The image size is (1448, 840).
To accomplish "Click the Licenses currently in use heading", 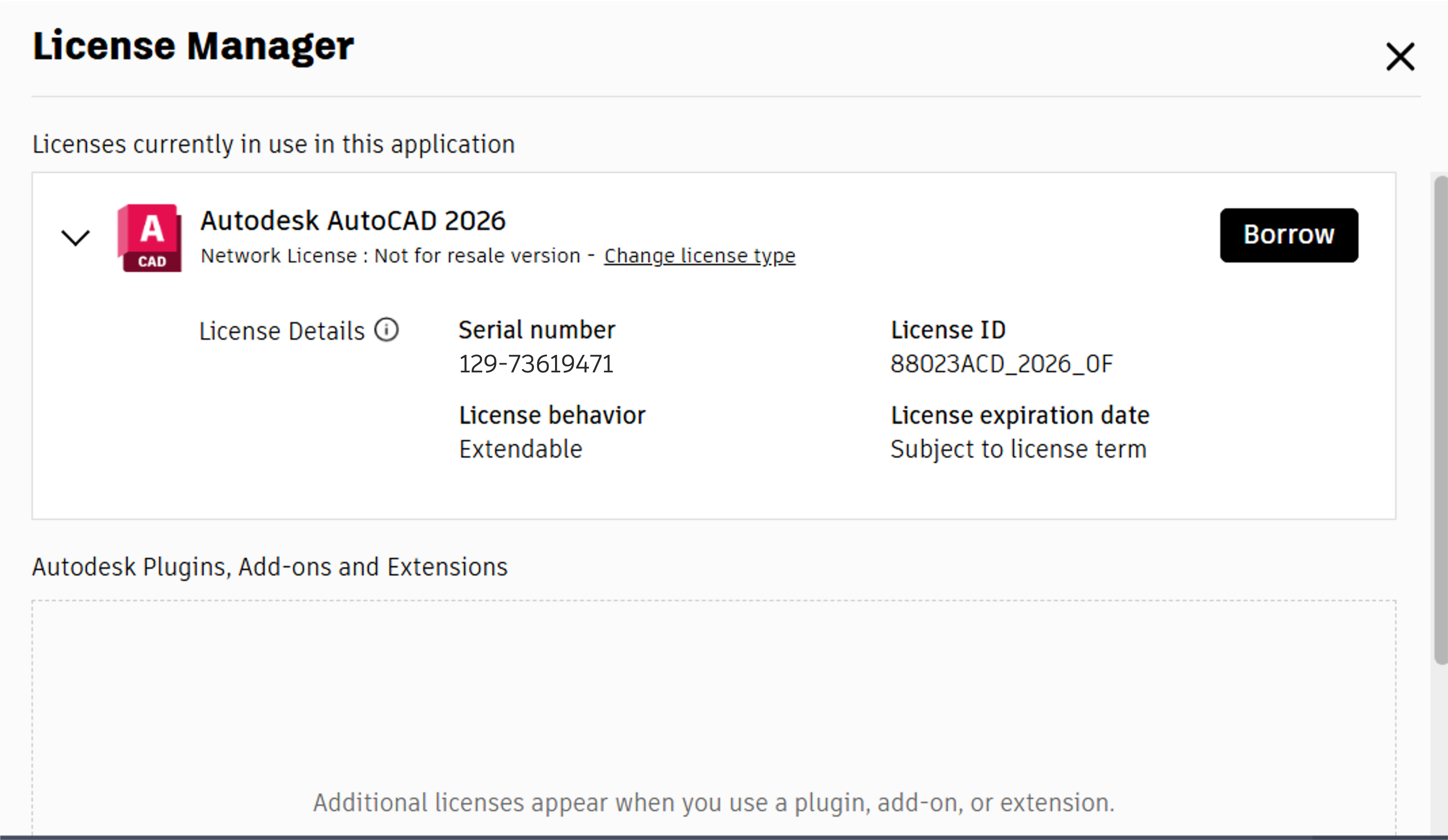I will [x=274, y=144].
